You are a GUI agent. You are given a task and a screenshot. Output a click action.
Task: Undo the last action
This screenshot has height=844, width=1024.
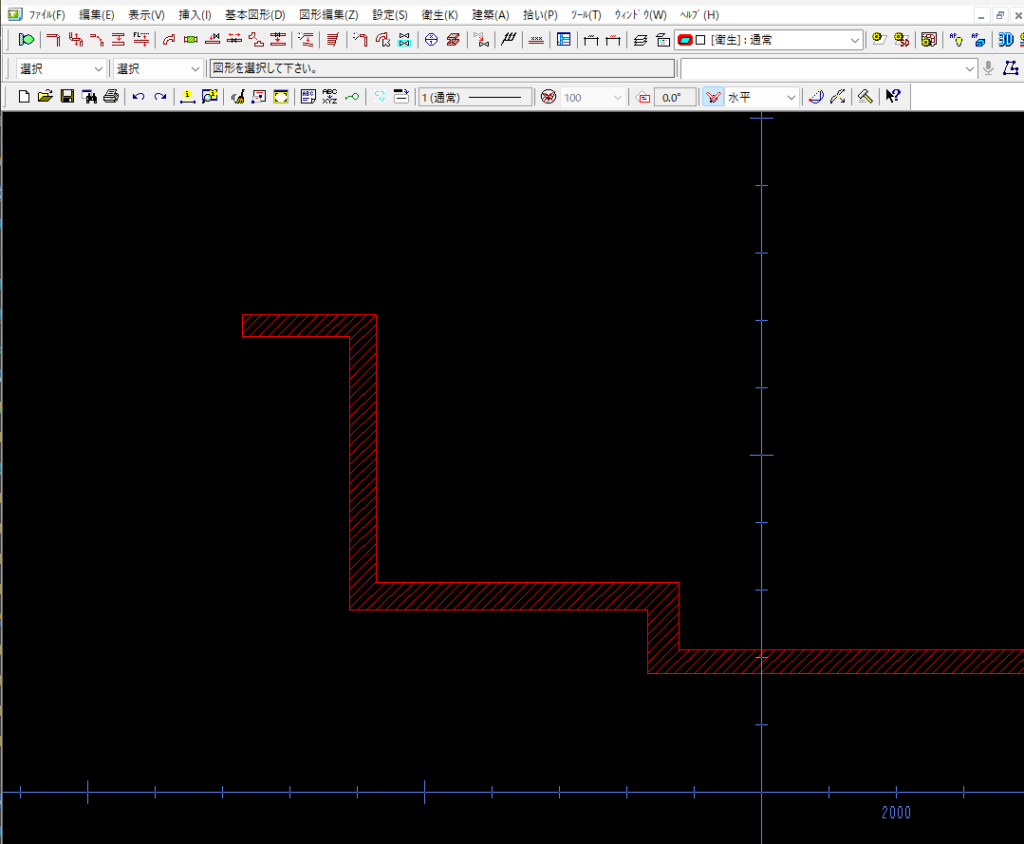coord(138,97)
